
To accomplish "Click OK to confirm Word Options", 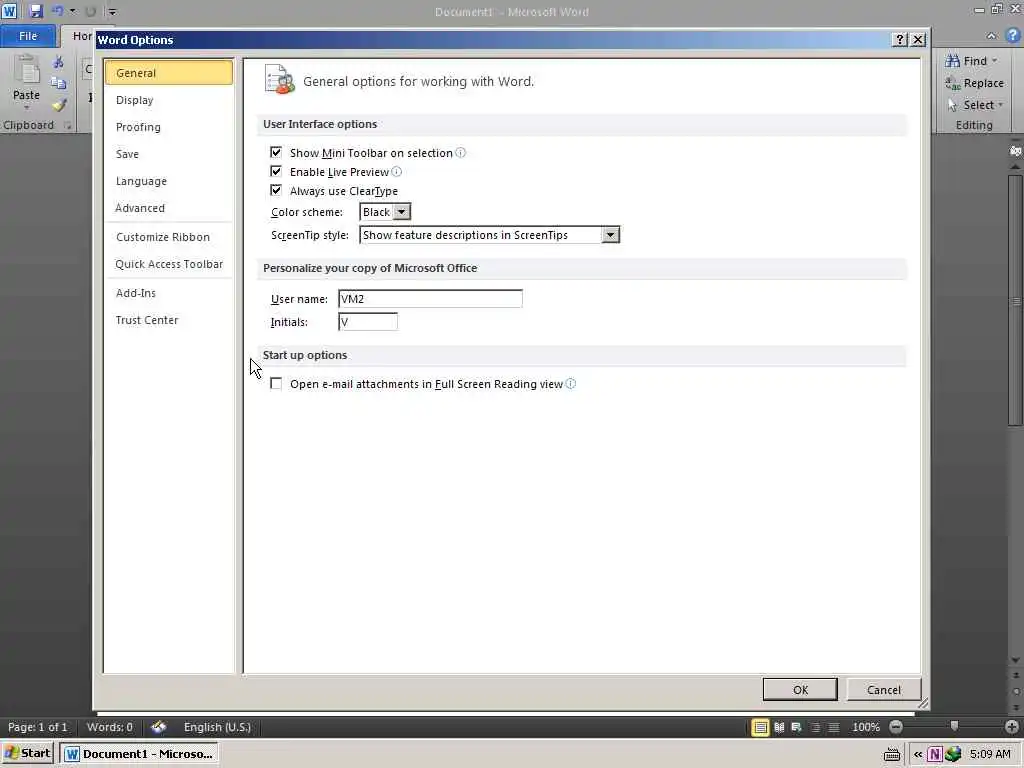I will (x=800, y=690).
